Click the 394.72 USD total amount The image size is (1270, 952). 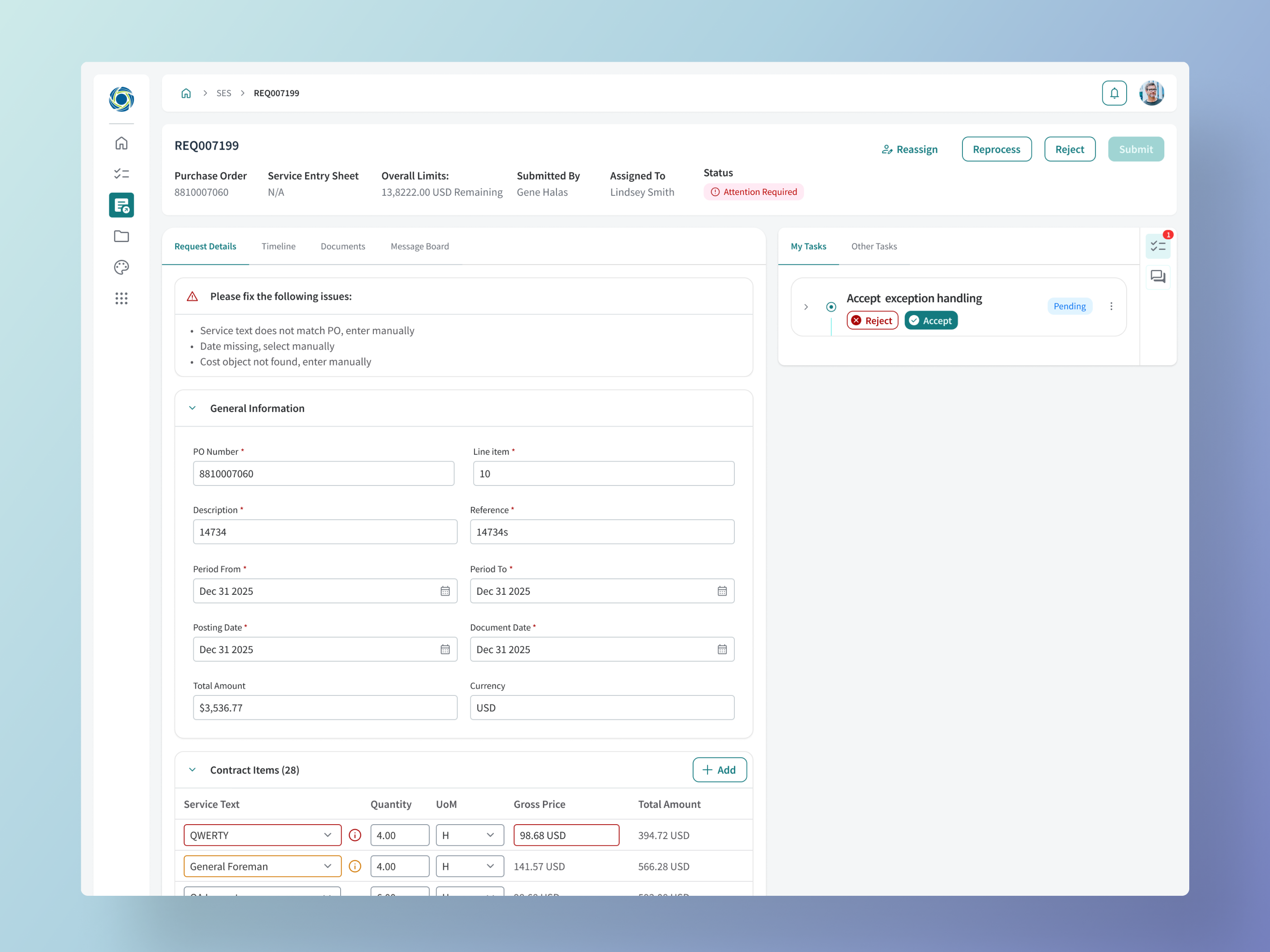click(x=663, y=835)
